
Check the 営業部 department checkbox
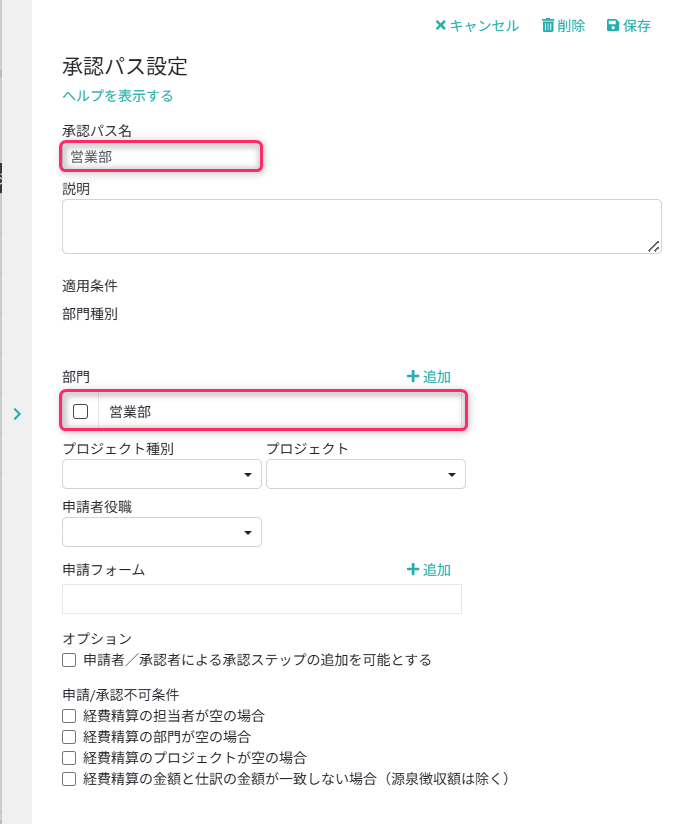click(x=81, y=411)
